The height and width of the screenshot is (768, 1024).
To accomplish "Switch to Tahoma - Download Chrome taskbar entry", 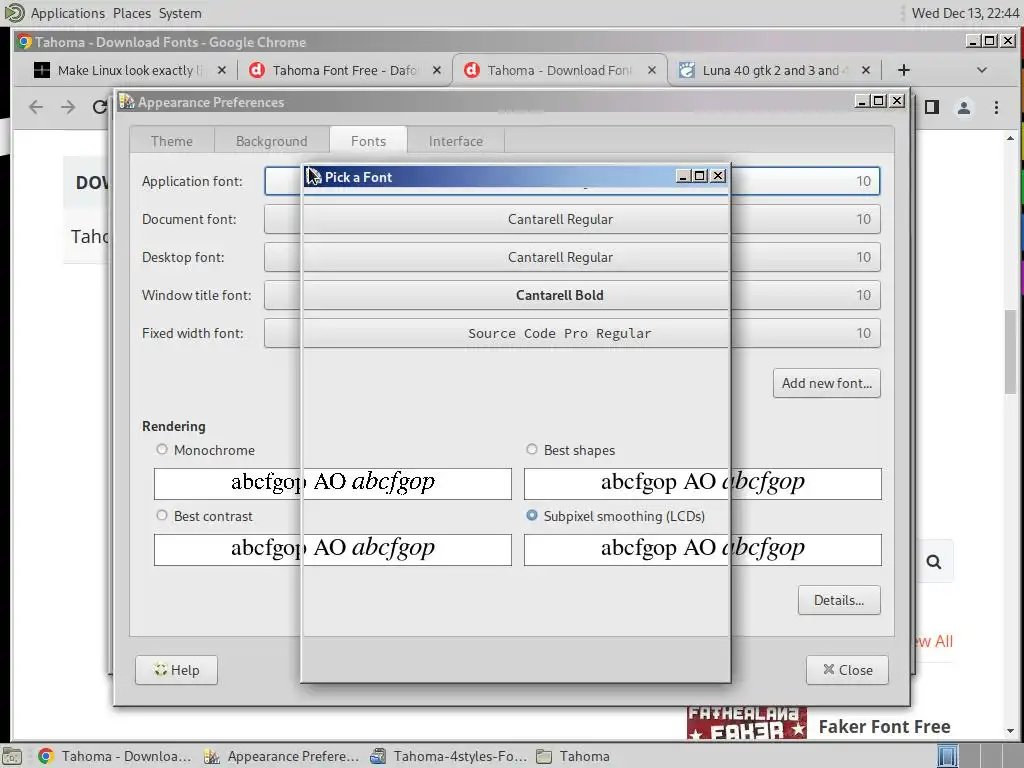I will click(115, 756).
